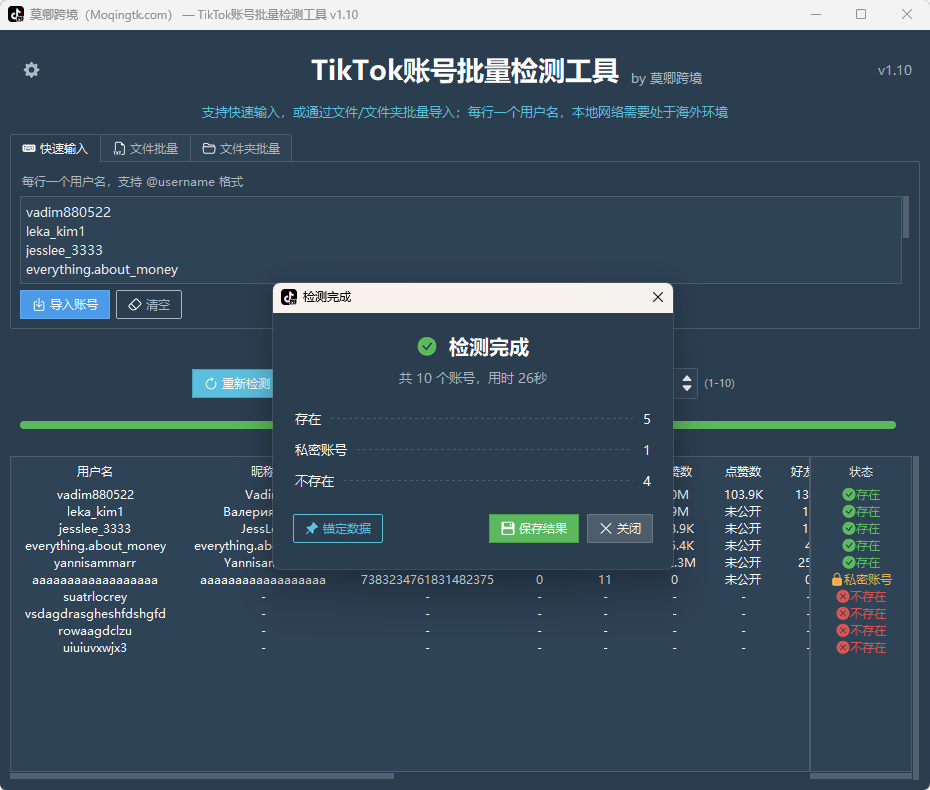Click the 导入账号 import button
The width and height of the screenshot is (930, 790).
(65, 304)
